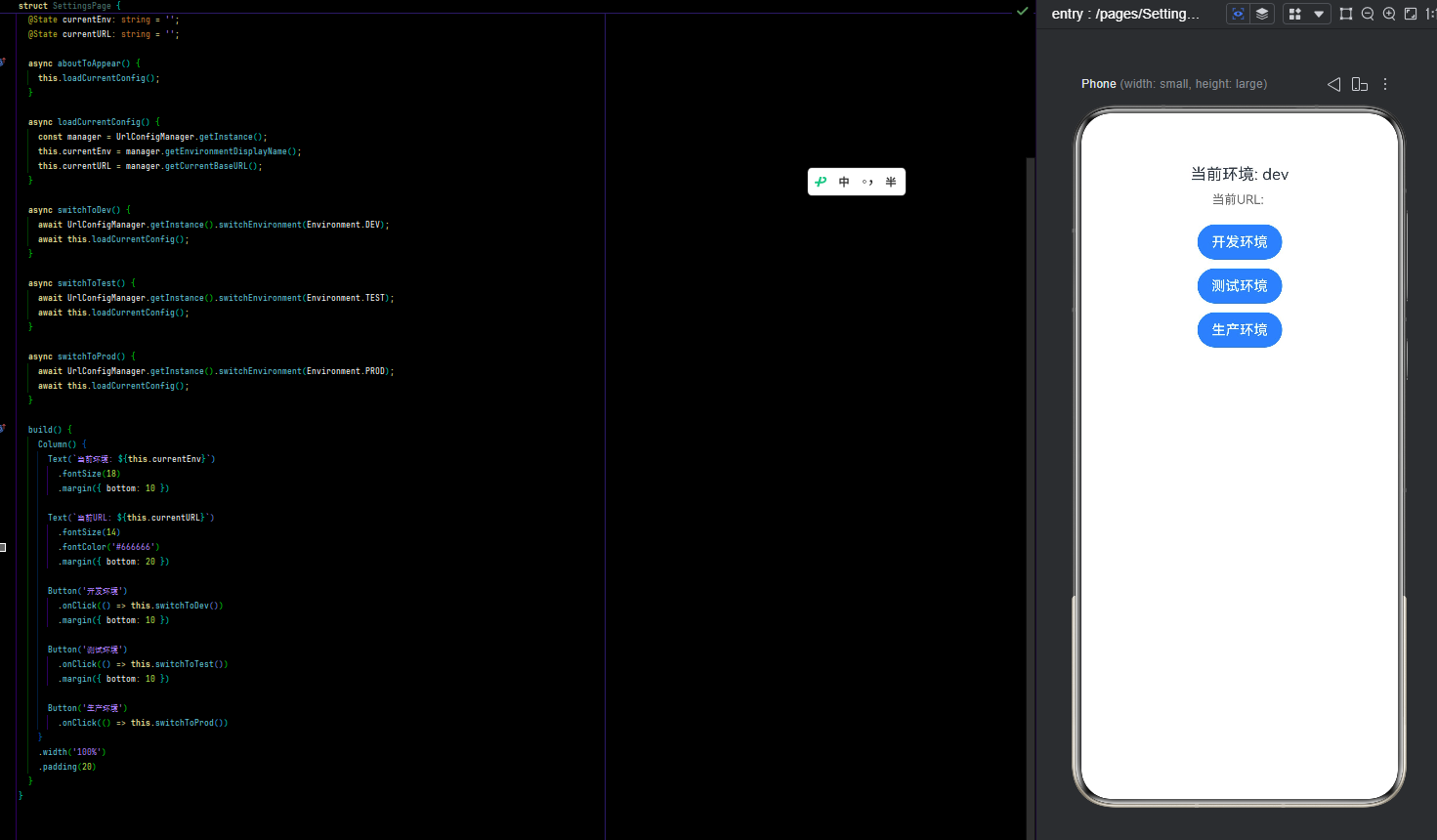The height and width of the screenshot is (840, 1437).
Task: Click the IME logo icon on floating bar
Action: (x=821, y=182)
